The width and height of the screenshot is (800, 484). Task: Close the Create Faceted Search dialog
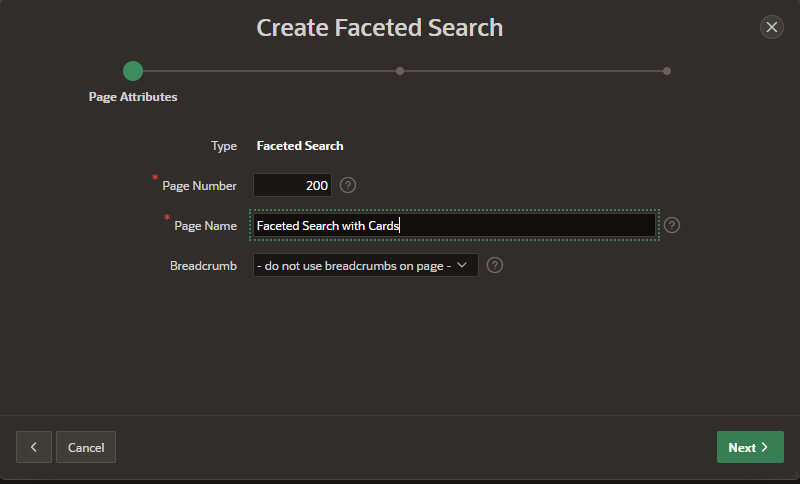(x=771, y=27)
